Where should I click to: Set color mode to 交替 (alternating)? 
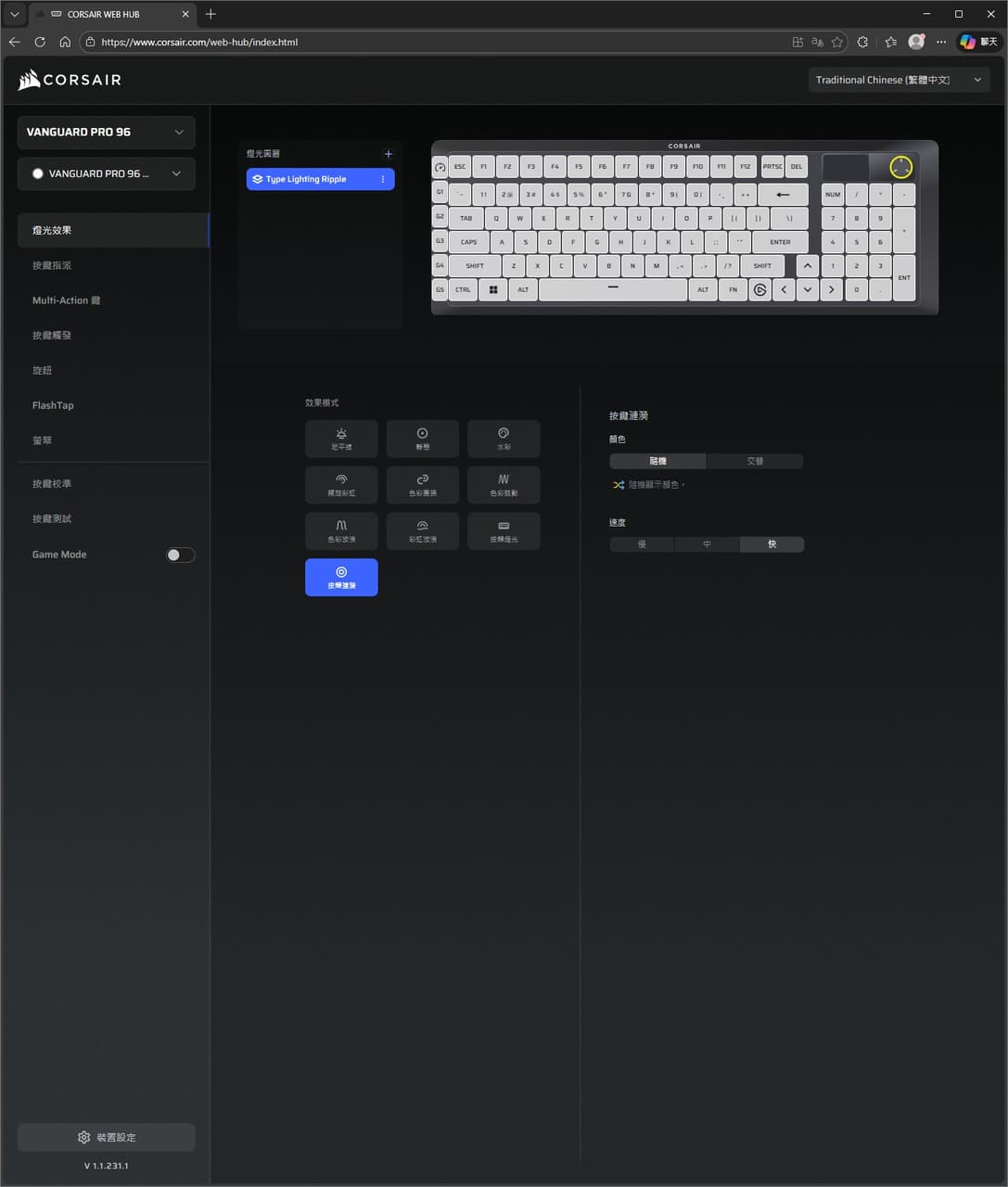755,461
